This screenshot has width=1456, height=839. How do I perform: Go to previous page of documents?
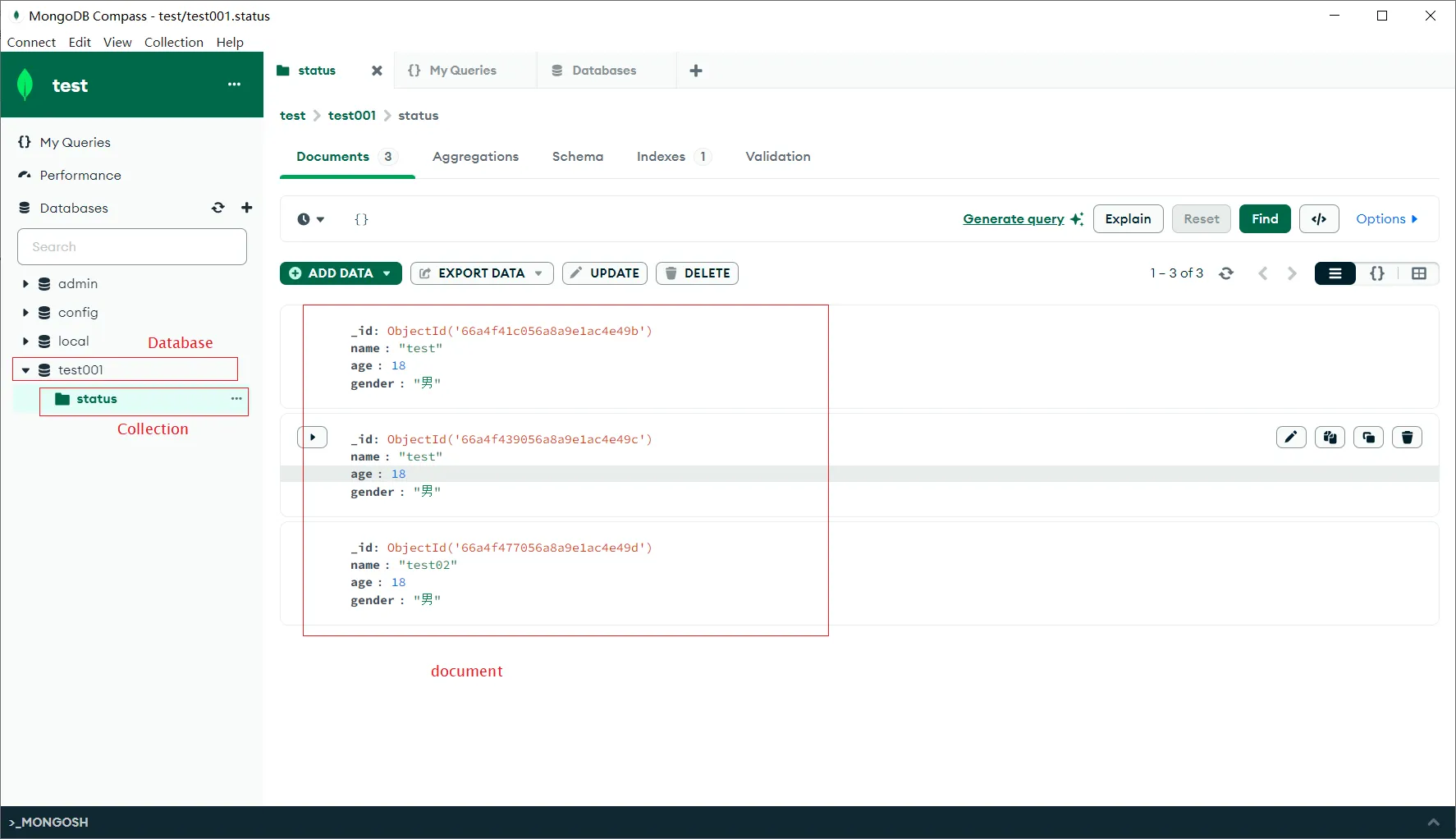1263,273
